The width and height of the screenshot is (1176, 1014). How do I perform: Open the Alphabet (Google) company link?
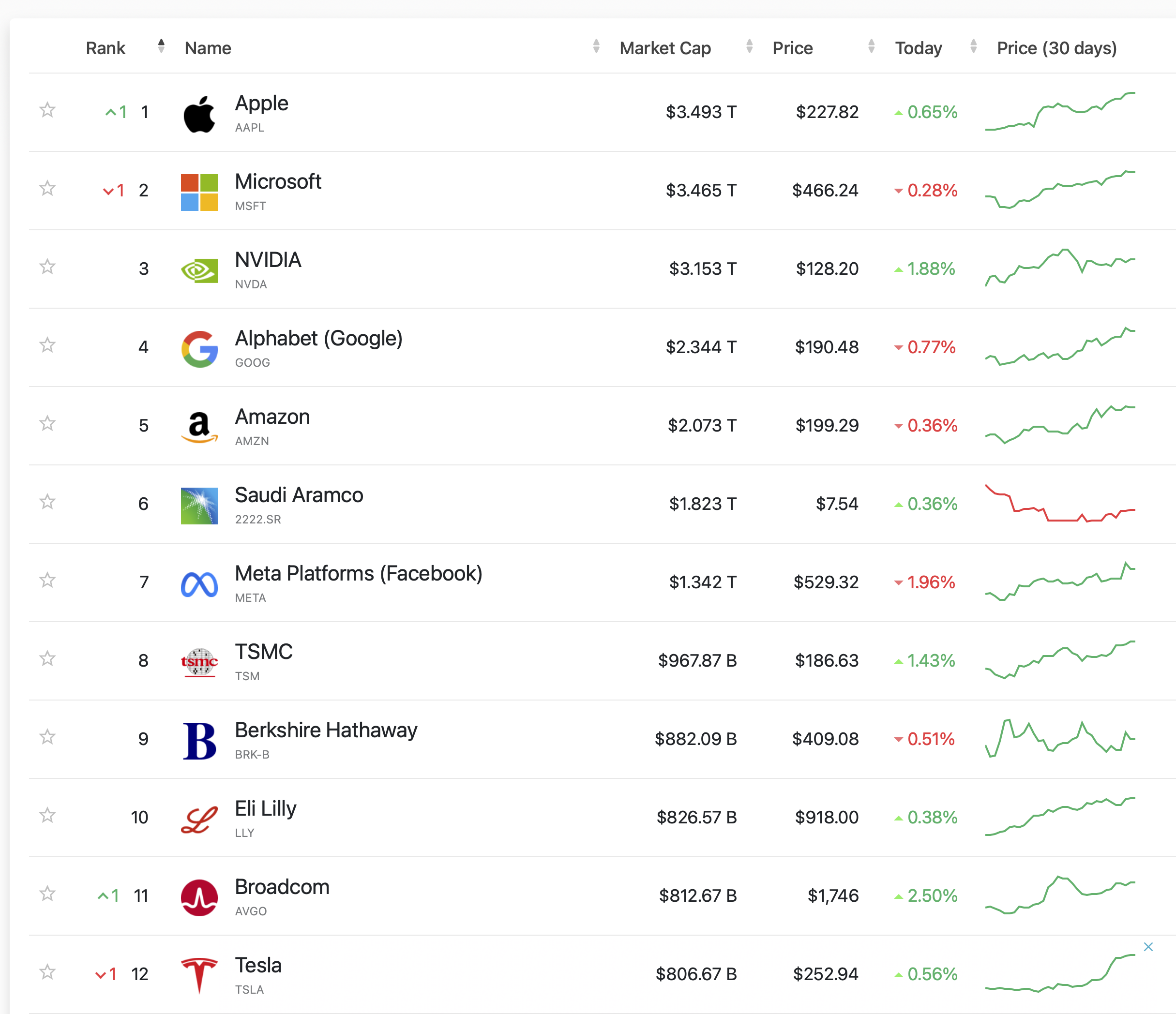click(318, 339)
